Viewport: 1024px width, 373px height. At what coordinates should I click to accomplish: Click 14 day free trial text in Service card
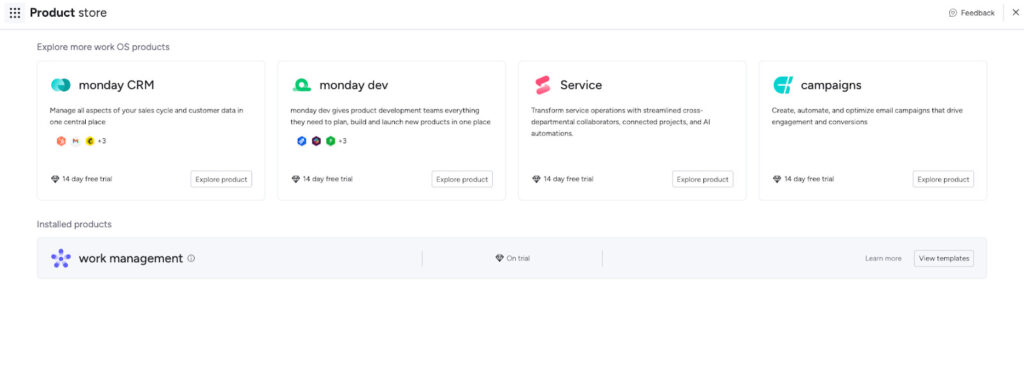click(x=568, y=179)
